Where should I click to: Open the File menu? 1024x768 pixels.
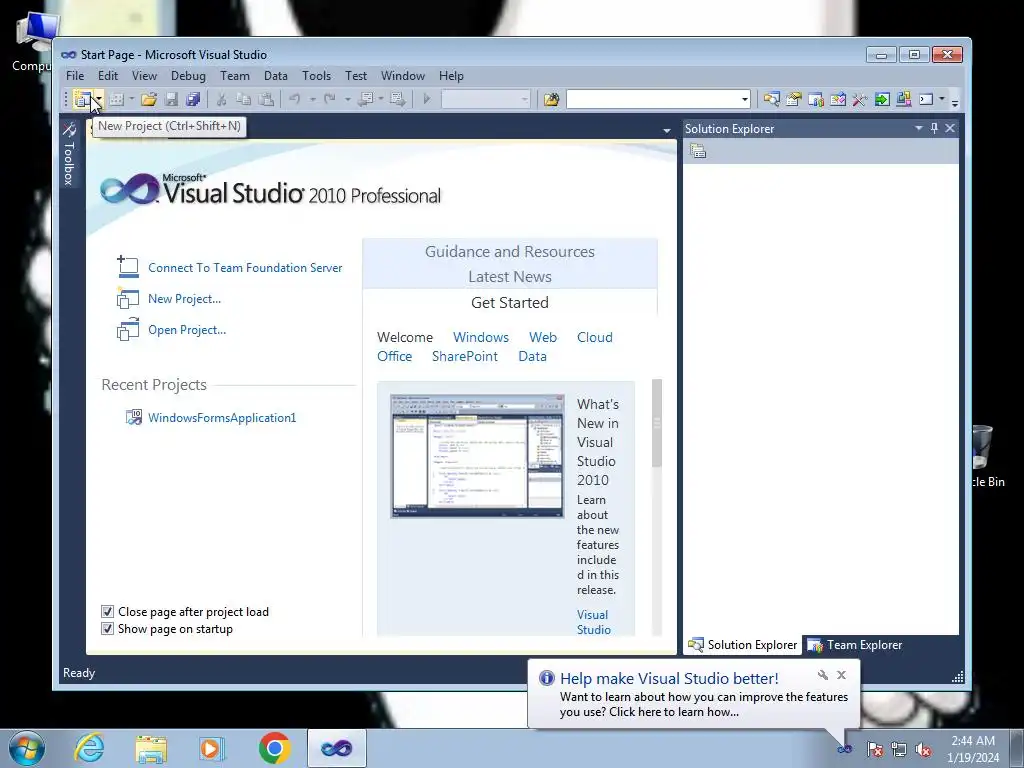click(x=75, y=76)
